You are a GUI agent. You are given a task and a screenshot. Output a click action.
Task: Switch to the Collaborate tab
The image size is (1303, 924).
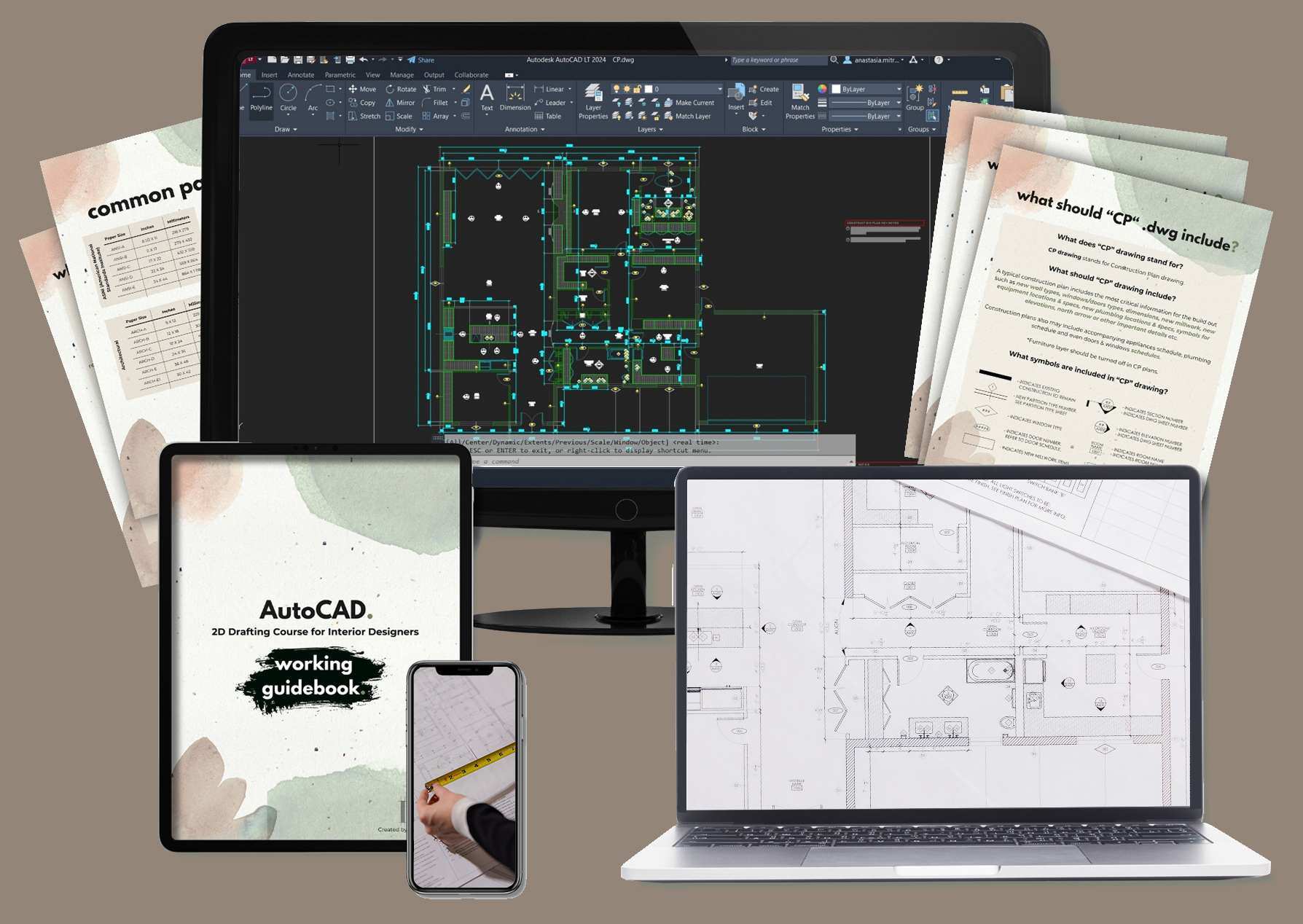[471, 75]
